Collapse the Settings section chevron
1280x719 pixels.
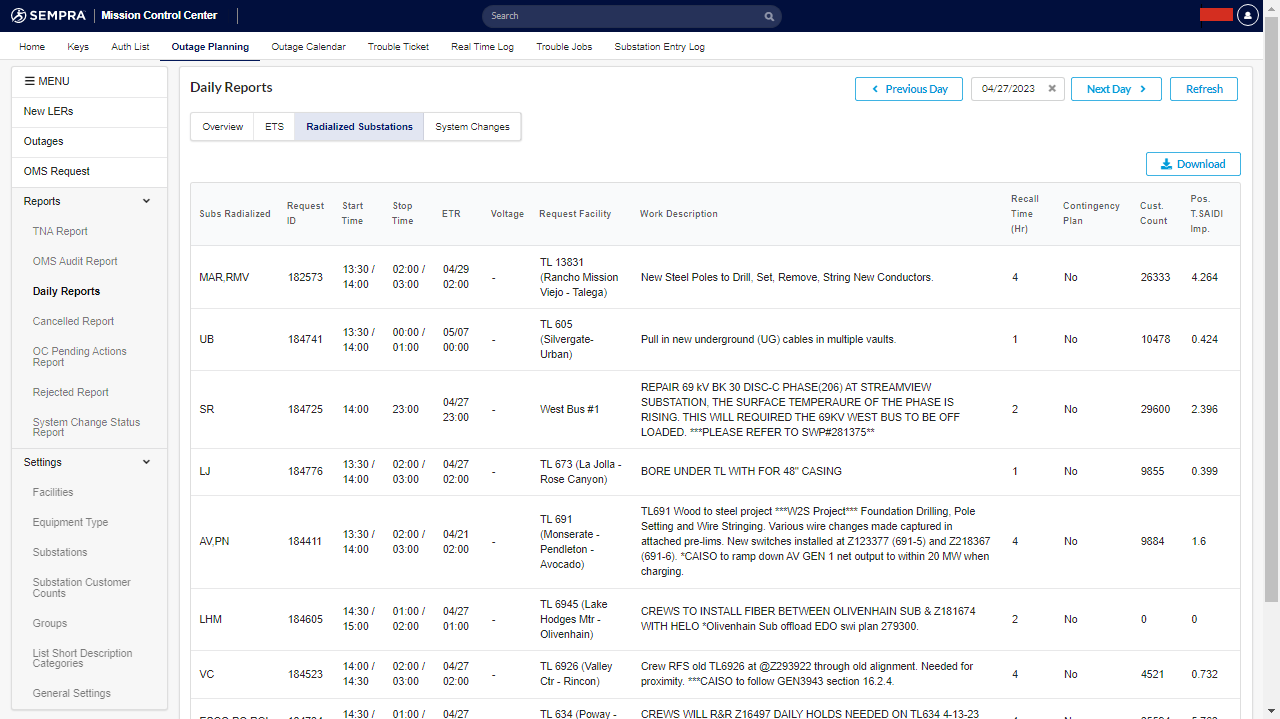click(x=146, y=462)
